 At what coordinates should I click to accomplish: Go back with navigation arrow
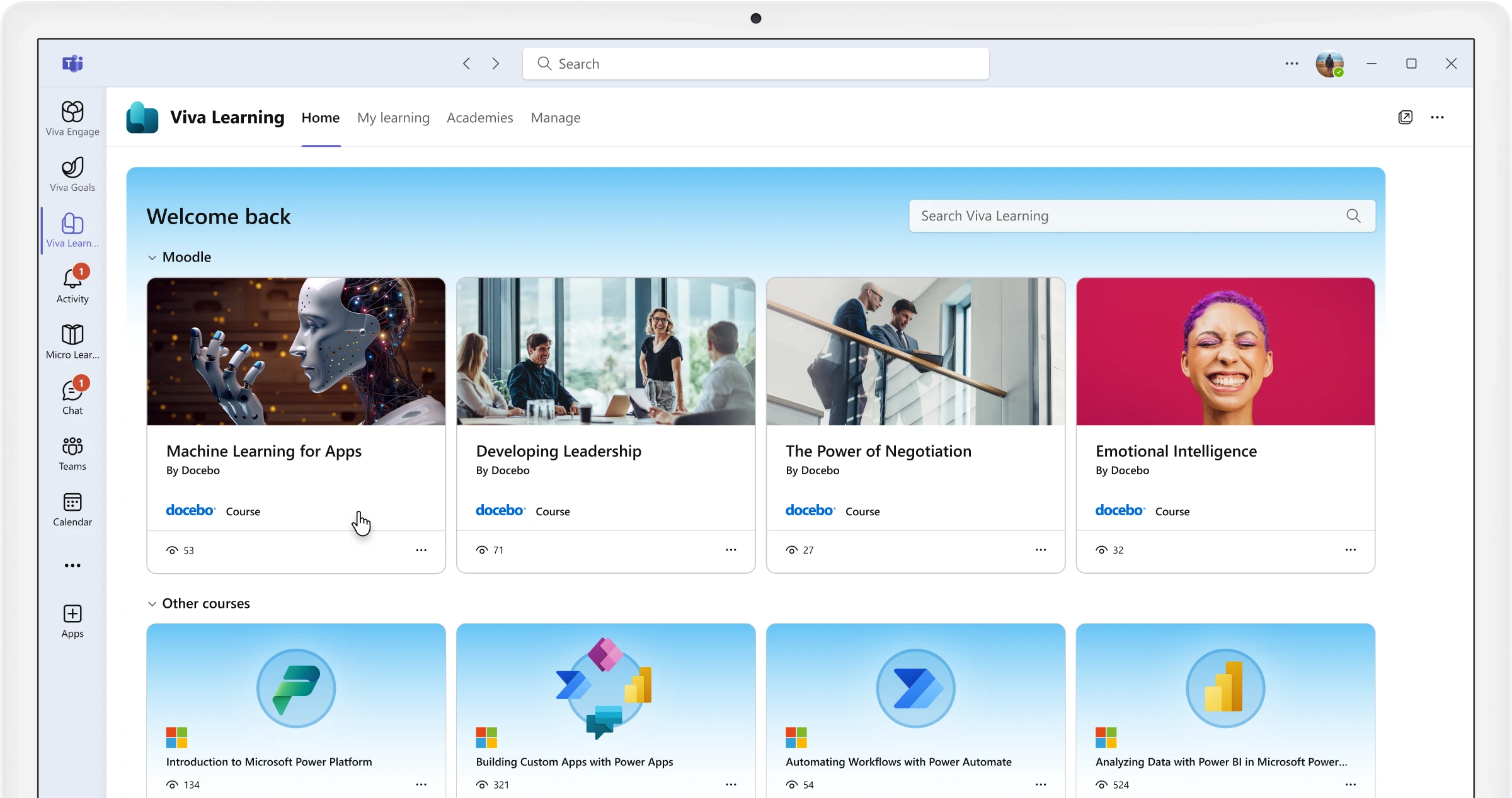point(467,64)
